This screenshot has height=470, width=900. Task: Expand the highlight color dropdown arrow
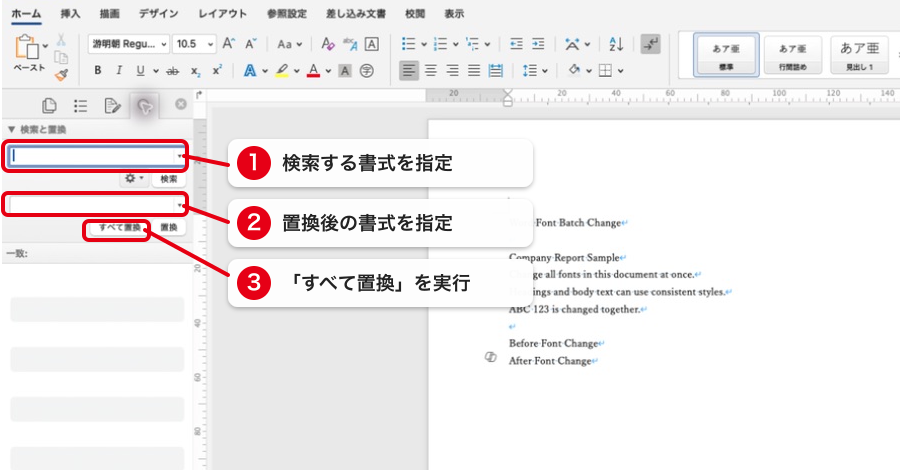pyautogui.click(x=297, y=71)
